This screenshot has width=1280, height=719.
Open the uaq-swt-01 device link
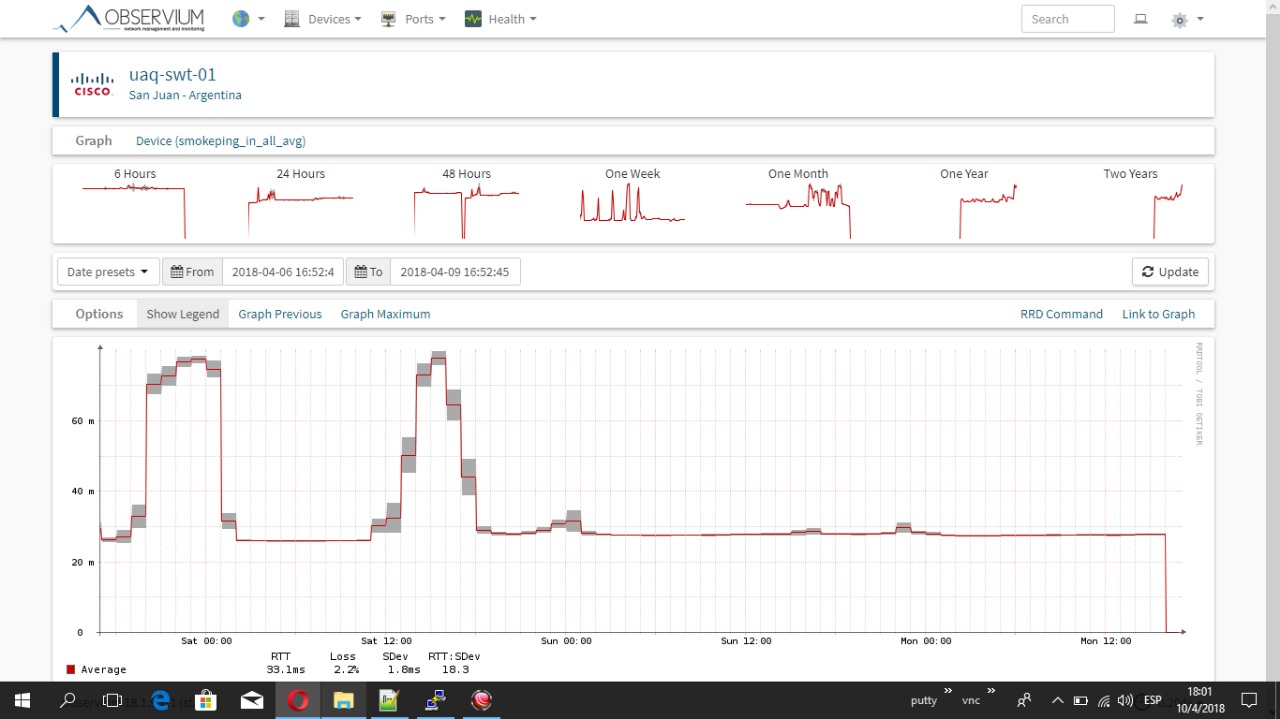pos(172,75)
